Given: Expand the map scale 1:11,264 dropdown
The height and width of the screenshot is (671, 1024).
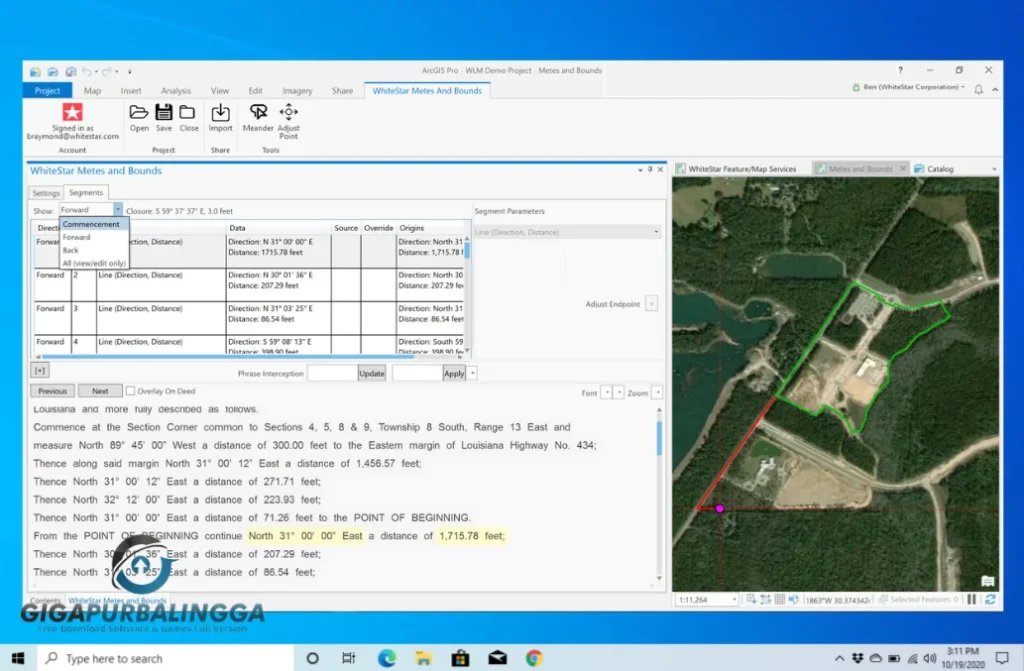Looking at the screenshot, I should pyautogui.click(x=735, y=599).
